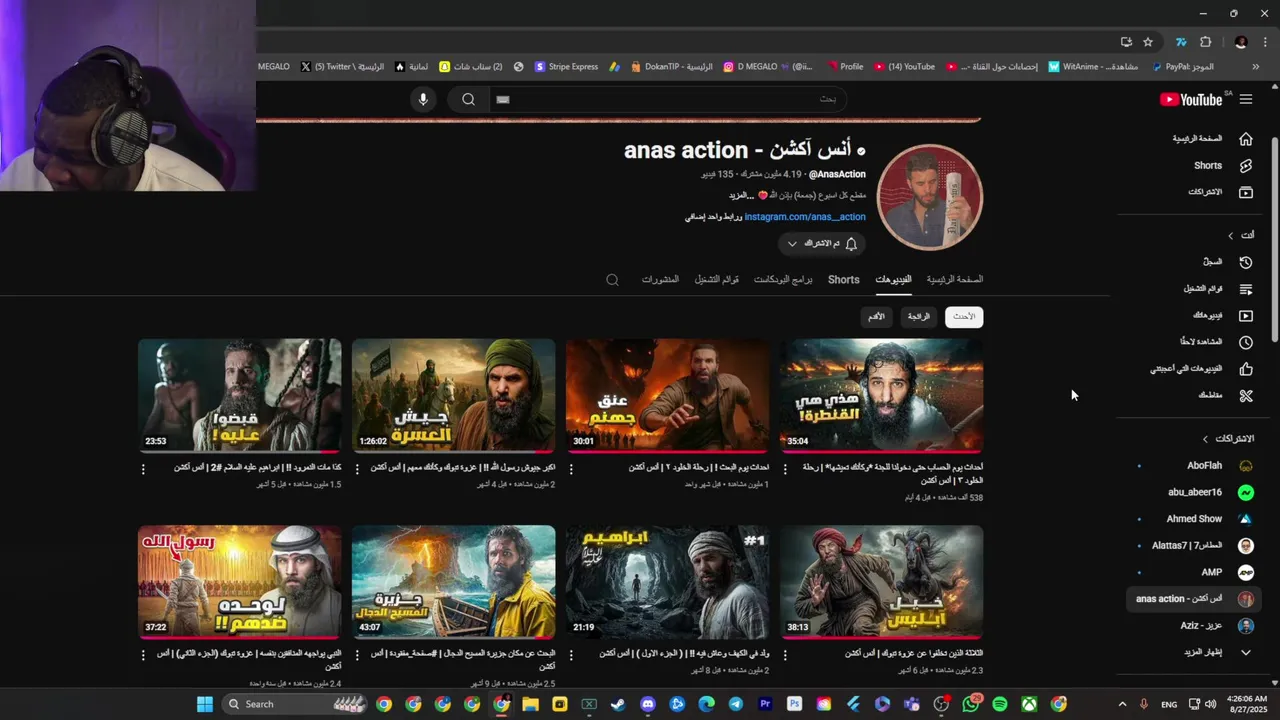Viewport: 1280px width, 720px height.
Task: Open WhatsApp from the taskbar
Action: pyautogui.click(x=970, y=704)
